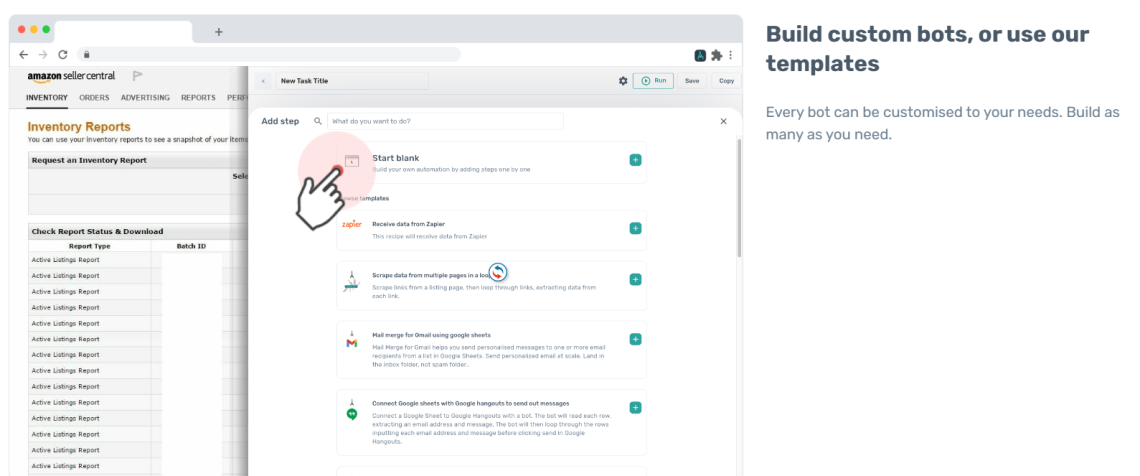The height and width of the screenshot is (476, 1140).
Task: Run the task
Action: [653, 81]
